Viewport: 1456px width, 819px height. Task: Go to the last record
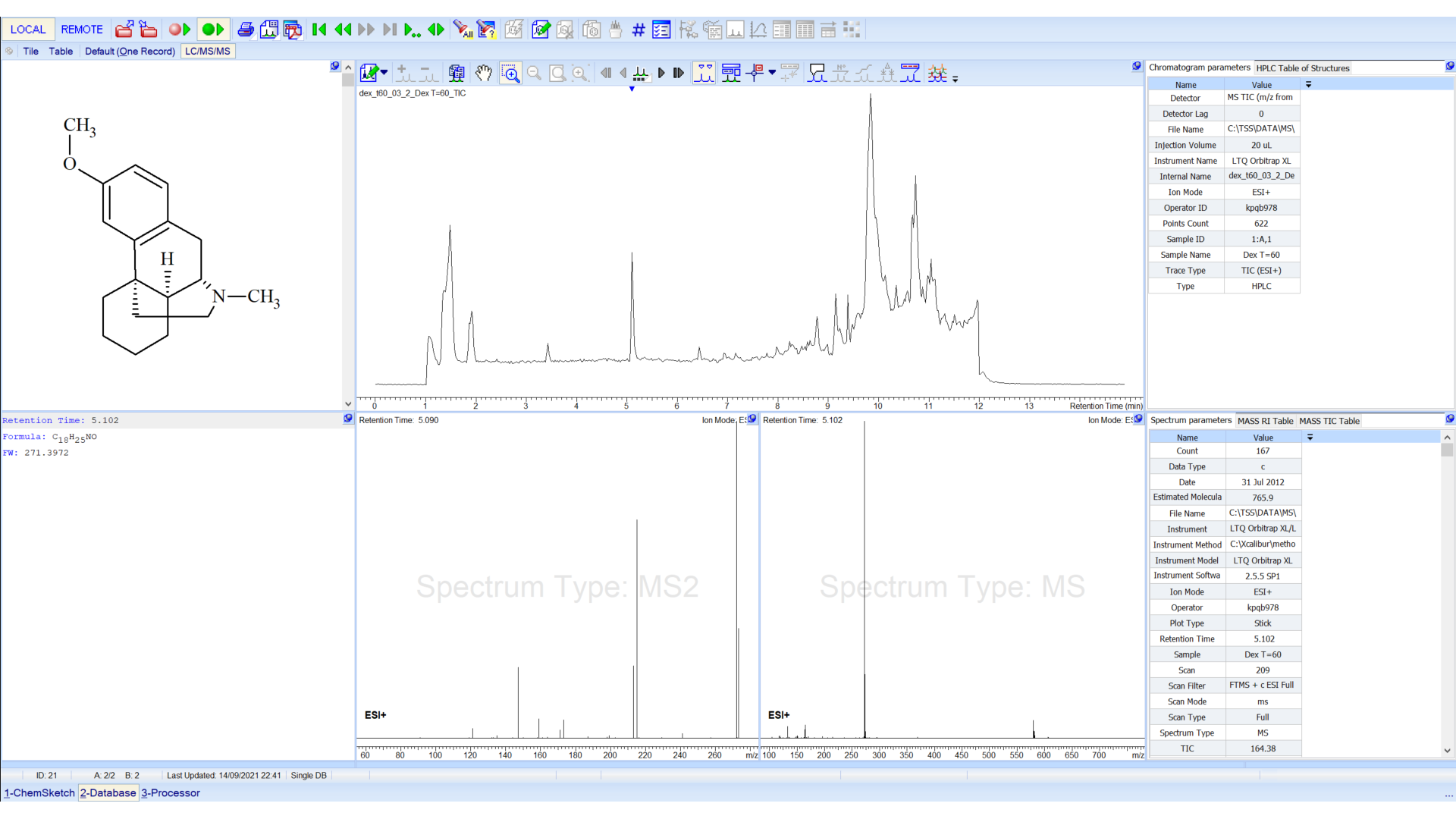390,30
